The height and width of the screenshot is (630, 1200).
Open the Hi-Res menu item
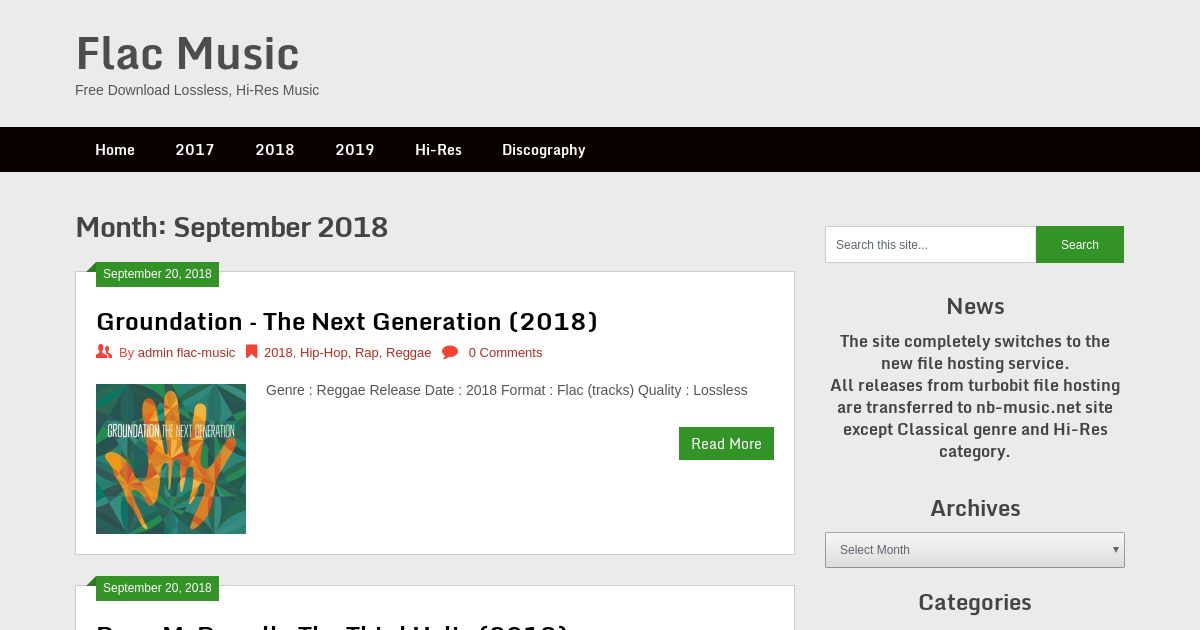(438, 150)
